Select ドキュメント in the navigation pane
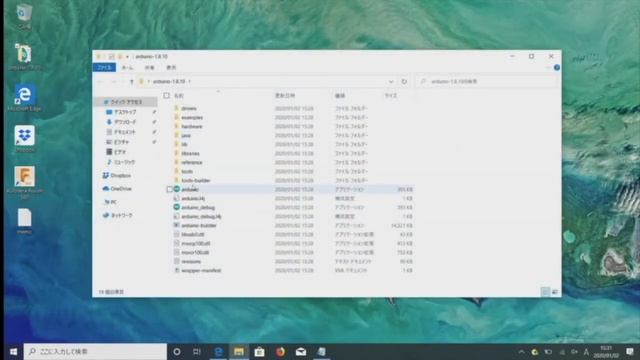This screenshot has width=640, height=360. click(125, 132)
